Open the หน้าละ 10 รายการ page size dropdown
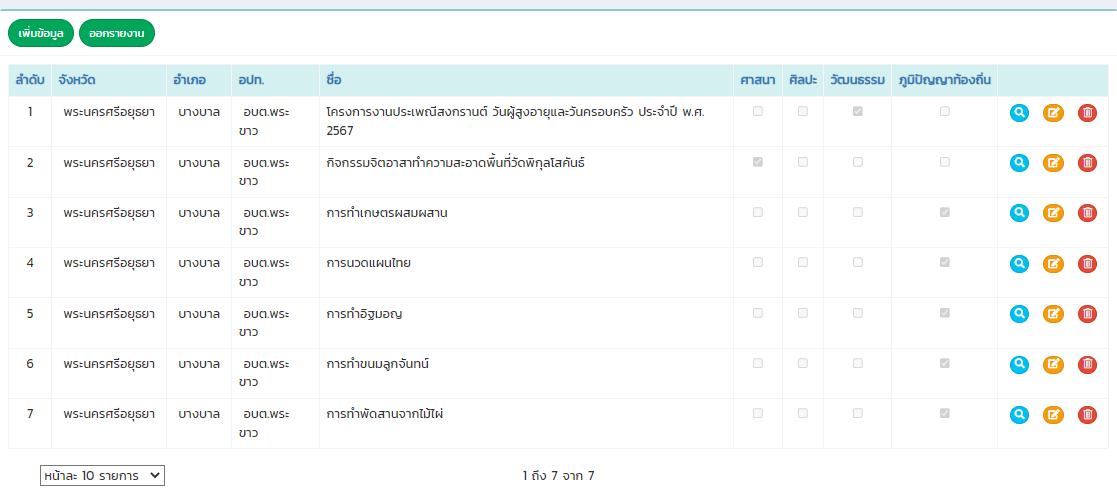 102,476
